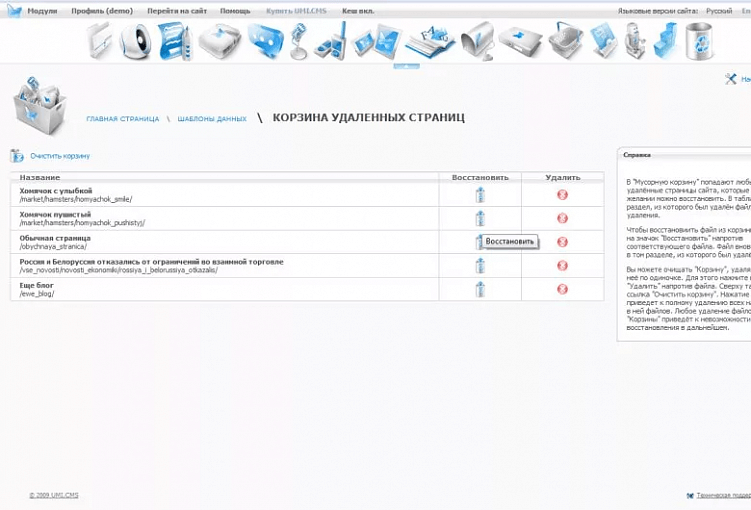Collapse the module icon panel handle
This screenshot has width=751, height=510.
[407, 67]
